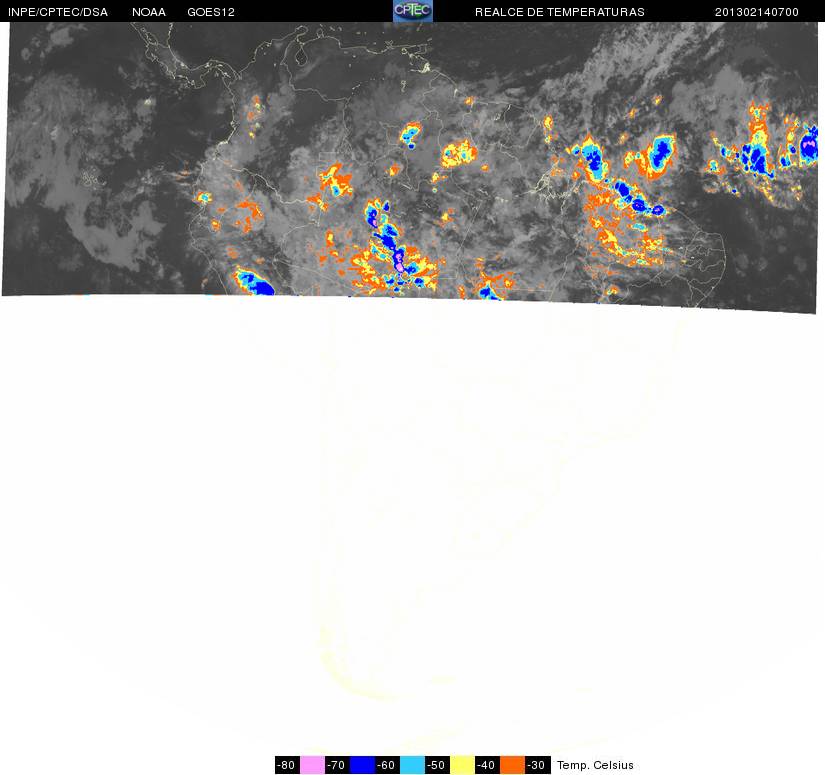The image size is (825, 775).
Task: Select the yellow legend color swatch
Action: 462,765
